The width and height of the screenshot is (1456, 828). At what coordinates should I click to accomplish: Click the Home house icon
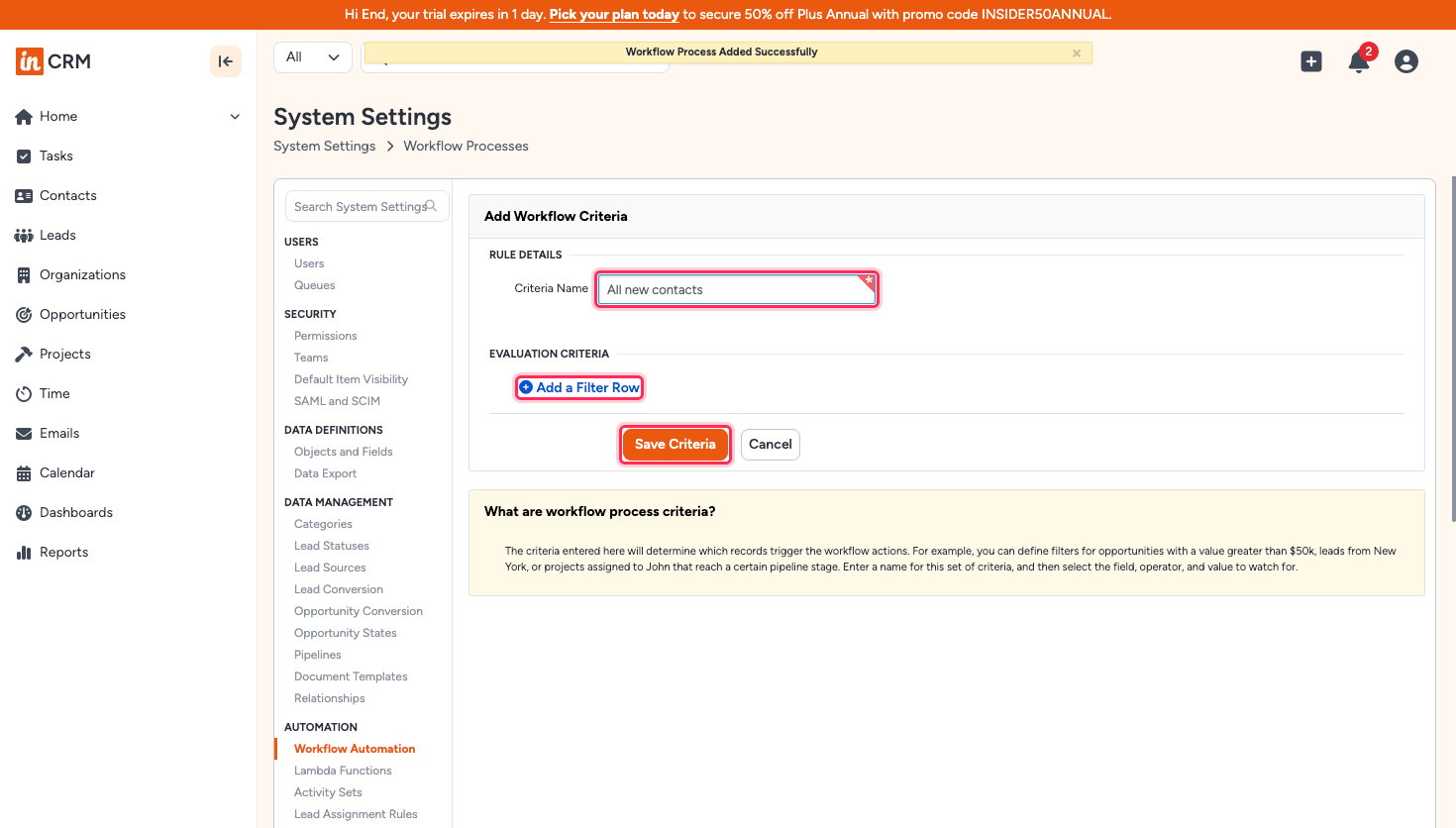pyautogui.click(x=24, y=117)
